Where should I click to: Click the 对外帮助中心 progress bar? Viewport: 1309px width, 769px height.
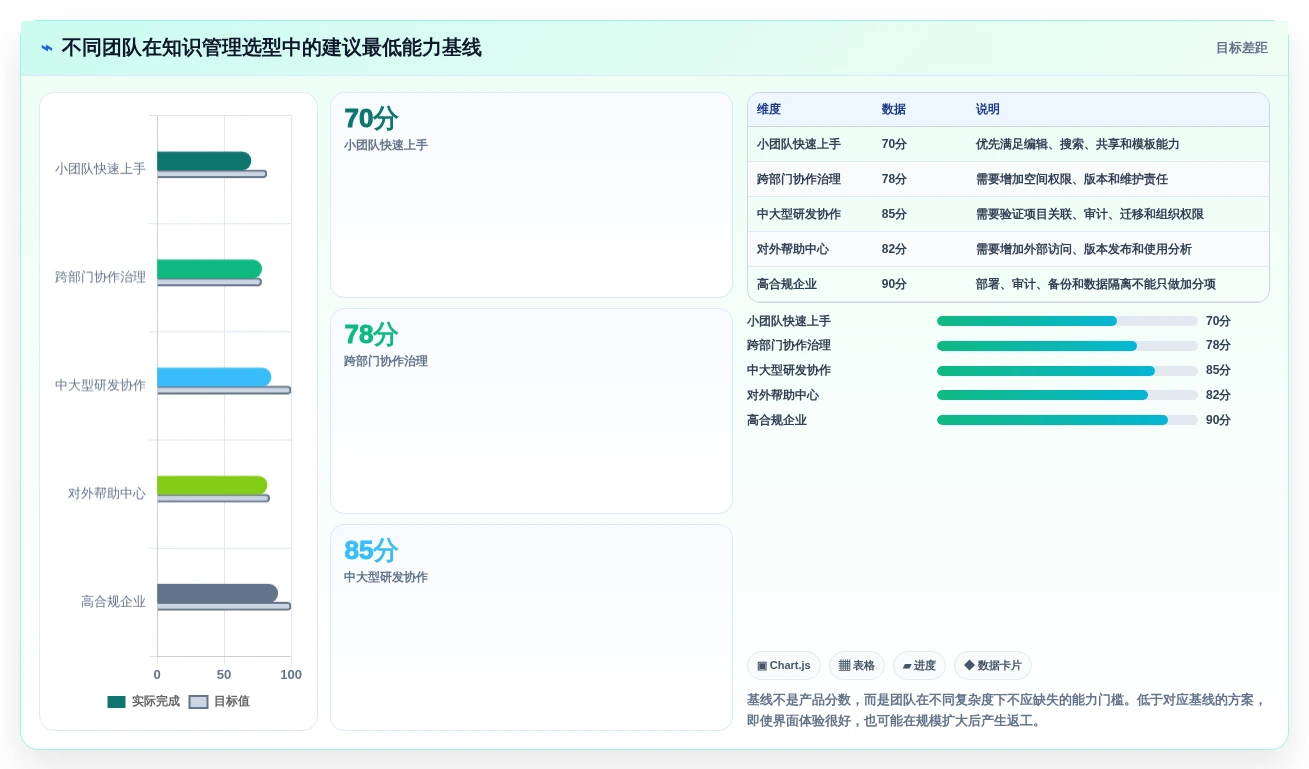1067,395
